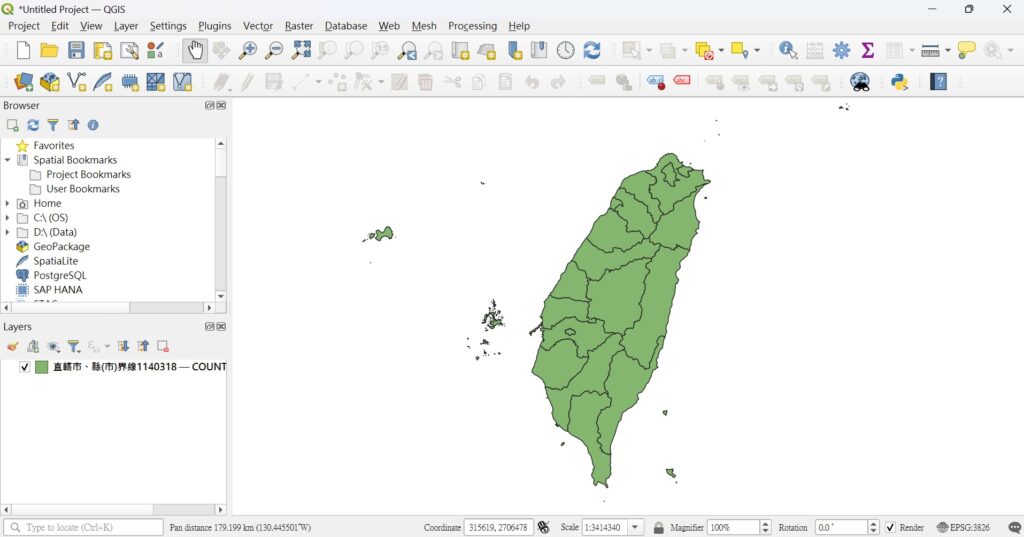Open the Temporal Controller clock icon
1024x537 pixels.
click(x=566, y=50)
